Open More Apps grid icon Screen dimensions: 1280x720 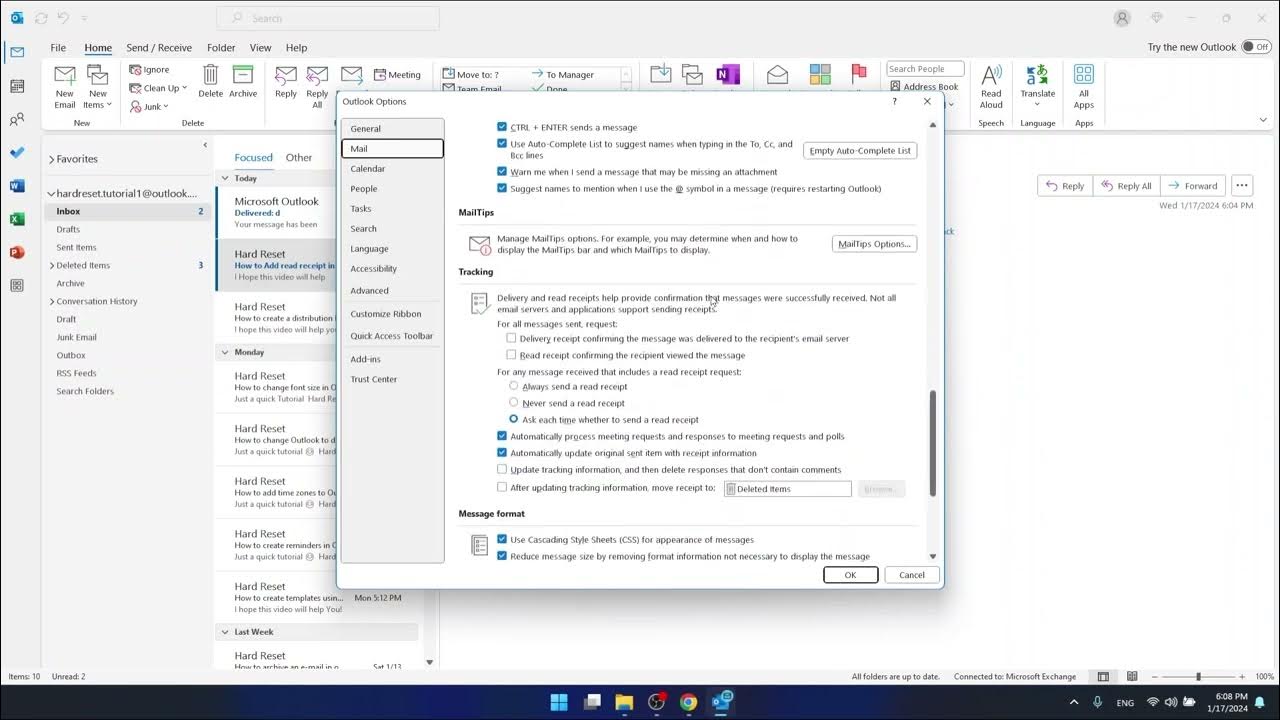(x=17, y=285)
